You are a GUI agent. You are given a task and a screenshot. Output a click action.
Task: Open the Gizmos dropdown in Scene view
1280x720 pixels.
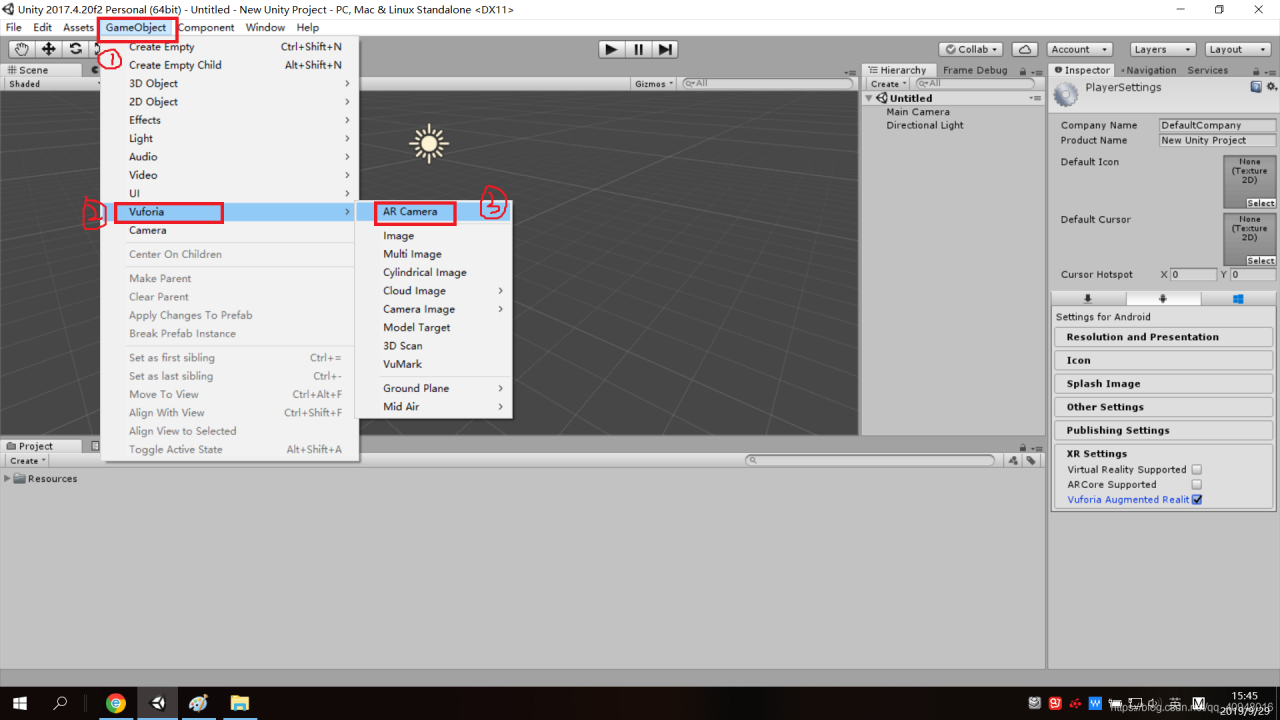point(654,84)
